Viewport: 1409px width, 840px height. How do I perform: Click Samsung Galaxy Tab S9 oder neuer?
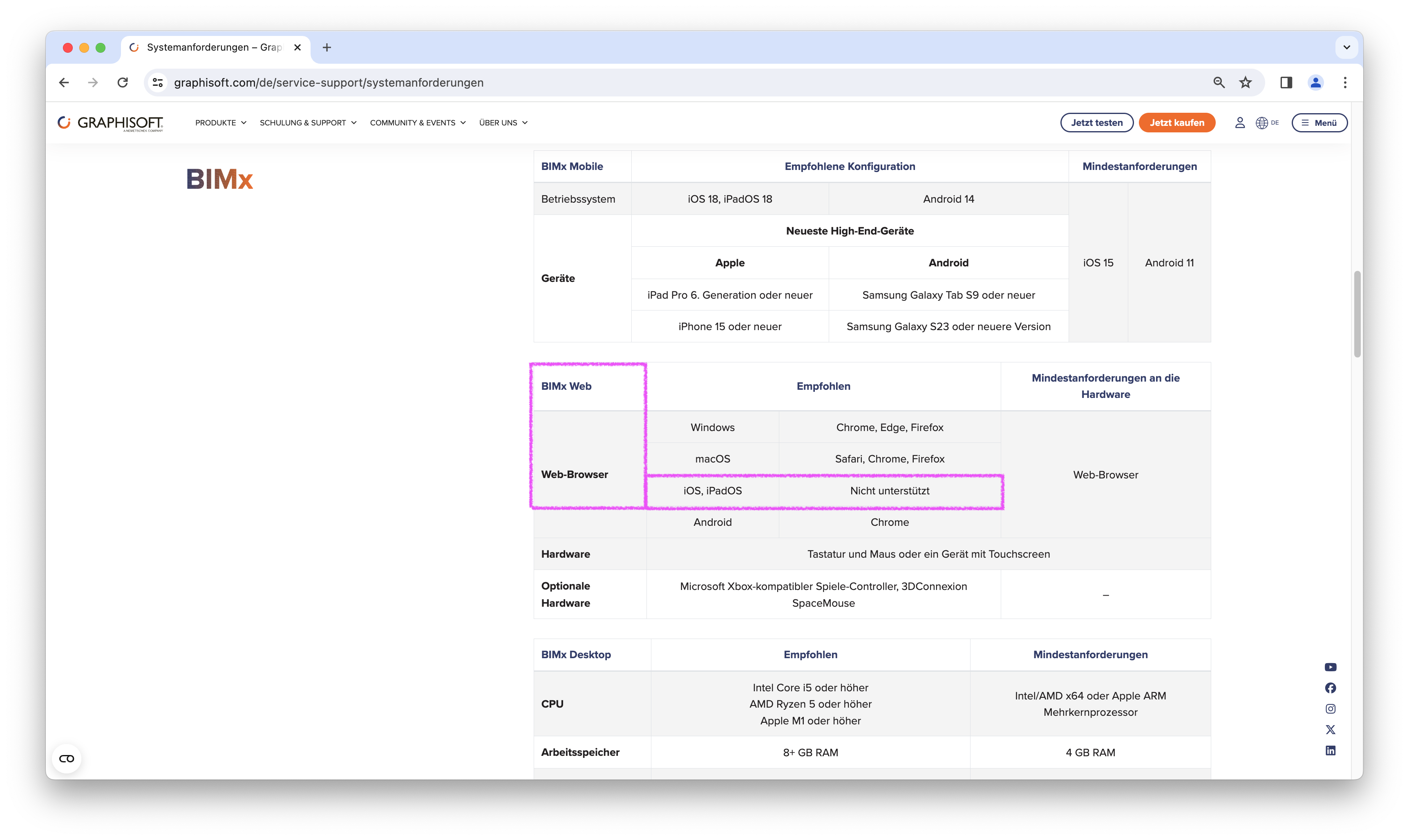pos(948,295)
